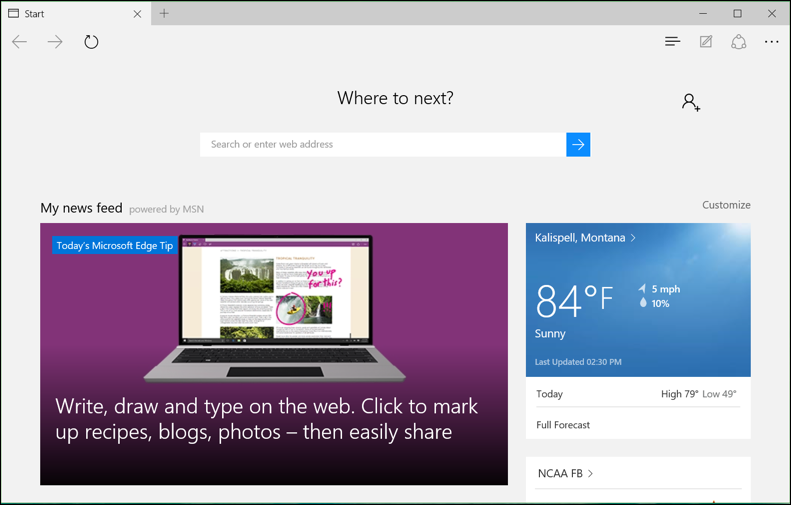Screen dimensions: 791x505
Task: Click the laptop tip image
Action: pos(274,308)
